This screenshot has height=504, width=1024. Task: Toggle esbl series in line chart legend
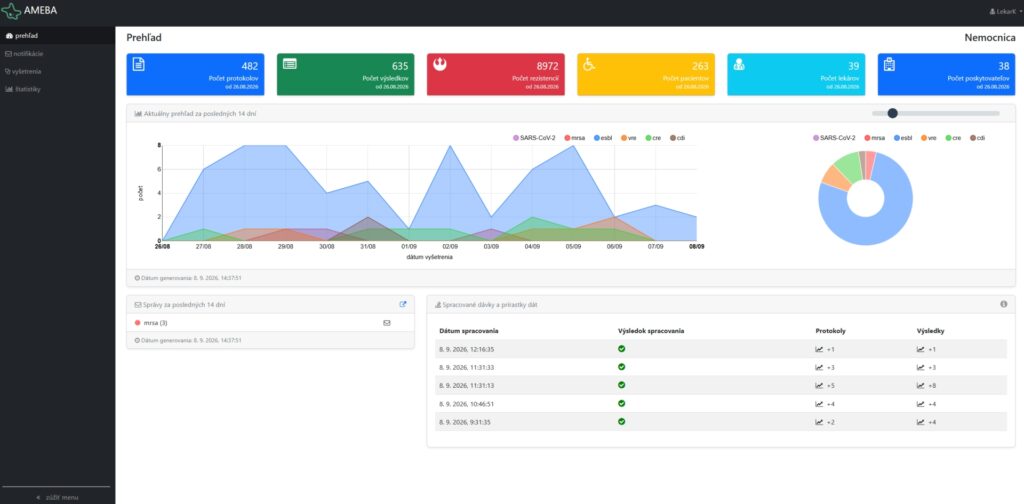(x=603, y=138)
